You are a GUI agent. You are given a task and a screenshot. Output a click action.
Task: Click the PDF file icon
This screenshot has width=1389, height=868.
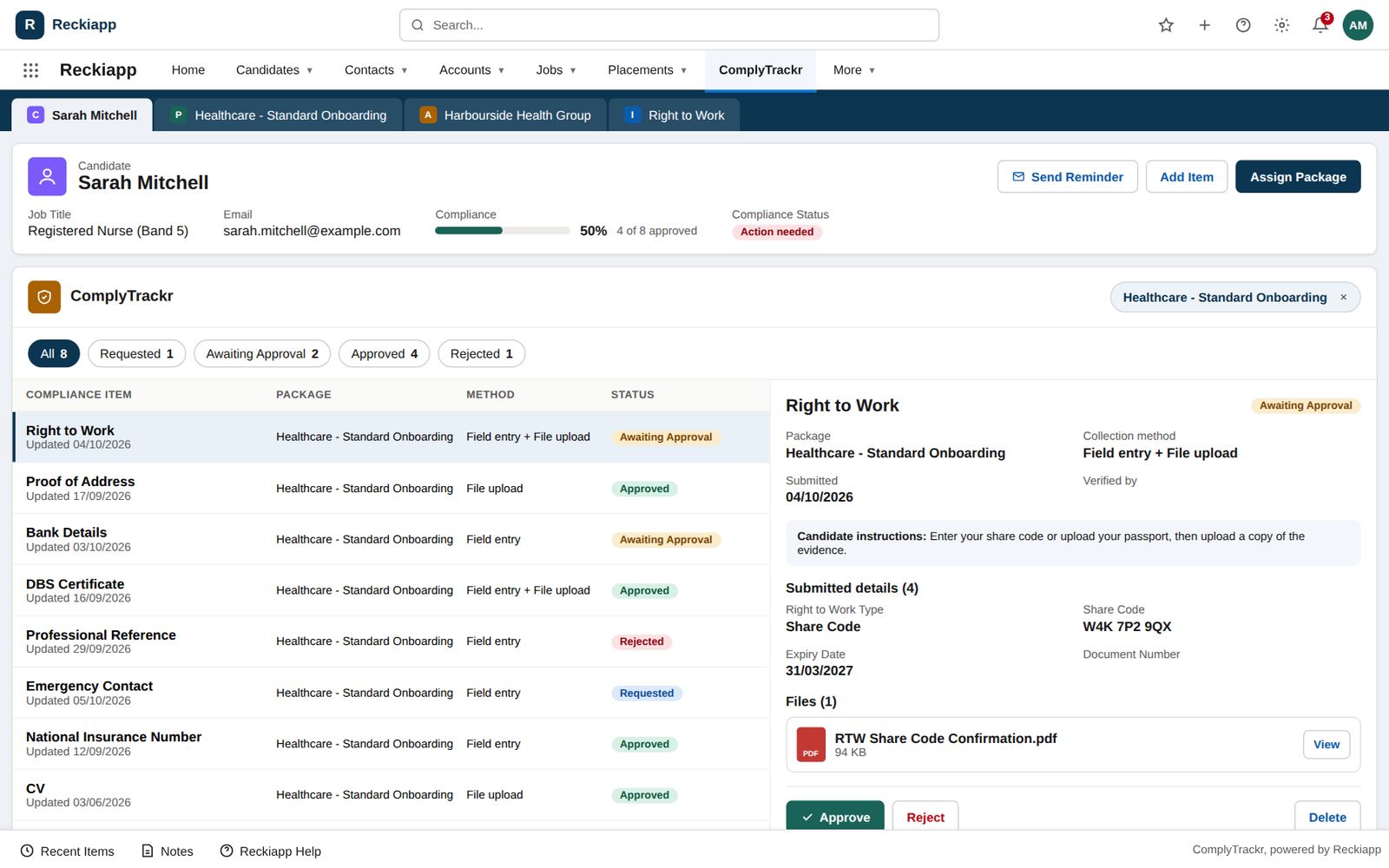[x=811, y=745]
